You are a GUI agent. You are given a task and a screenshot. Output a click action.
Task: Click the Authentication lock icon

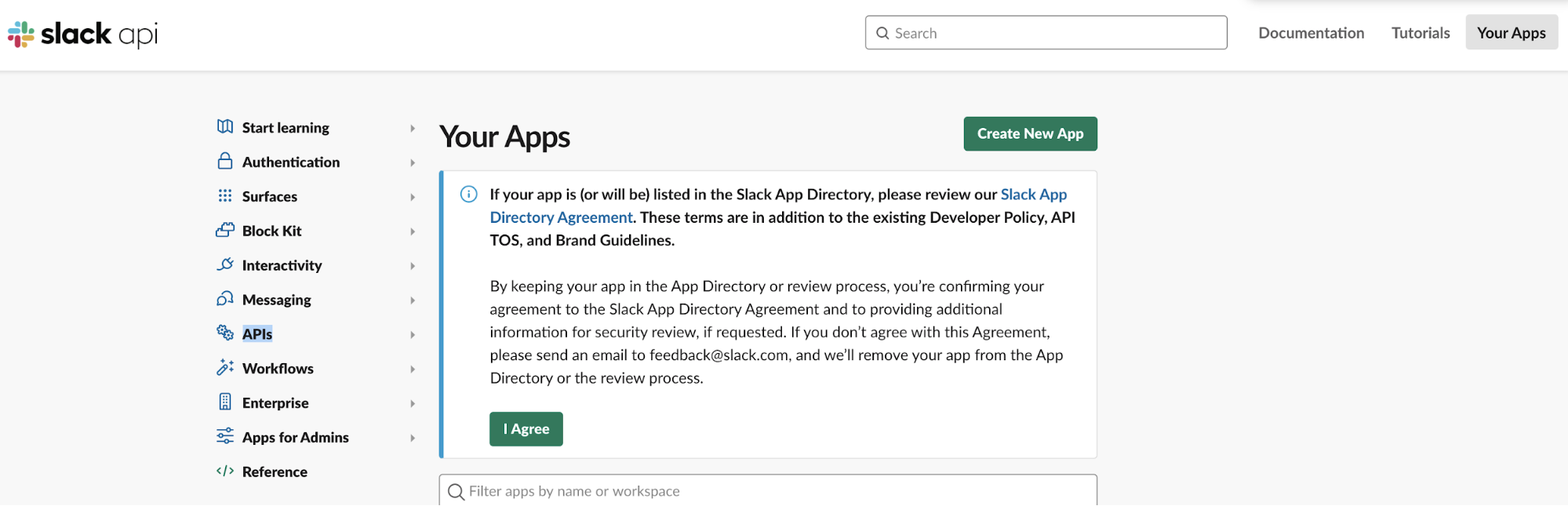click(x=225, y=162)
